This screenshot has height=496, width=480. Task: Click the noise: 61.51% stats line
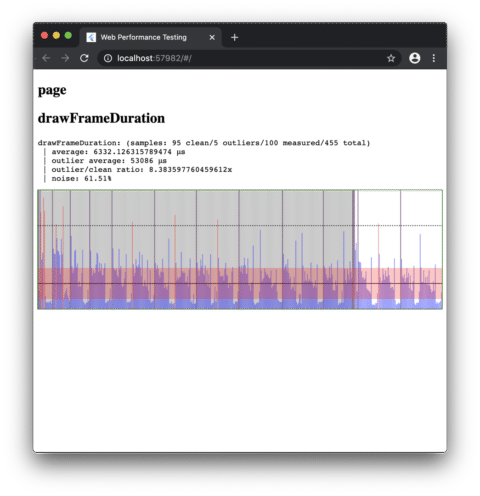[81, 179]
